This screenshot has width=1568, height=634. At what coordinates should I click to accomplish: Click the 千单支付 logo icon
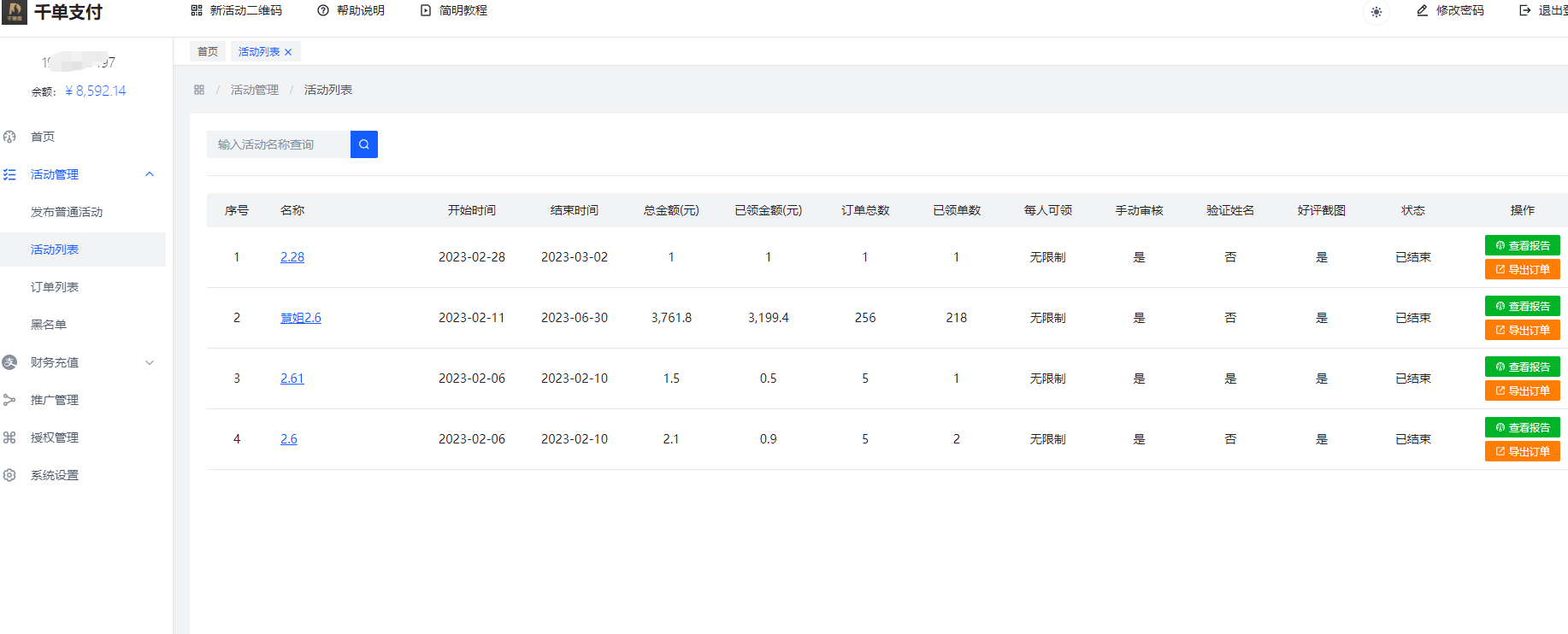pos(15,12)
